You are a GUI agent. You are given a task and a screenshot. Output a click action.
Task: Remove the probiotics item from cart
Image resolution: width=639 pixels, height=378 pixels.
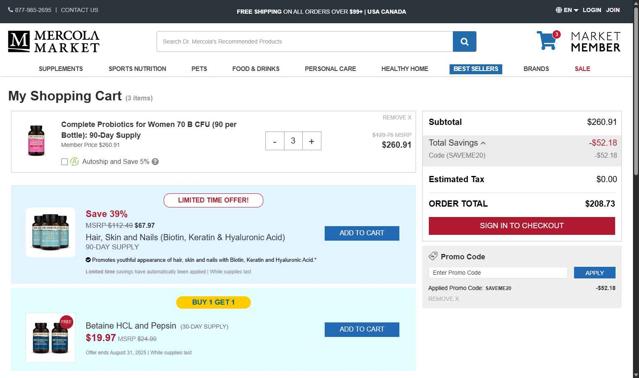point(397,118)
